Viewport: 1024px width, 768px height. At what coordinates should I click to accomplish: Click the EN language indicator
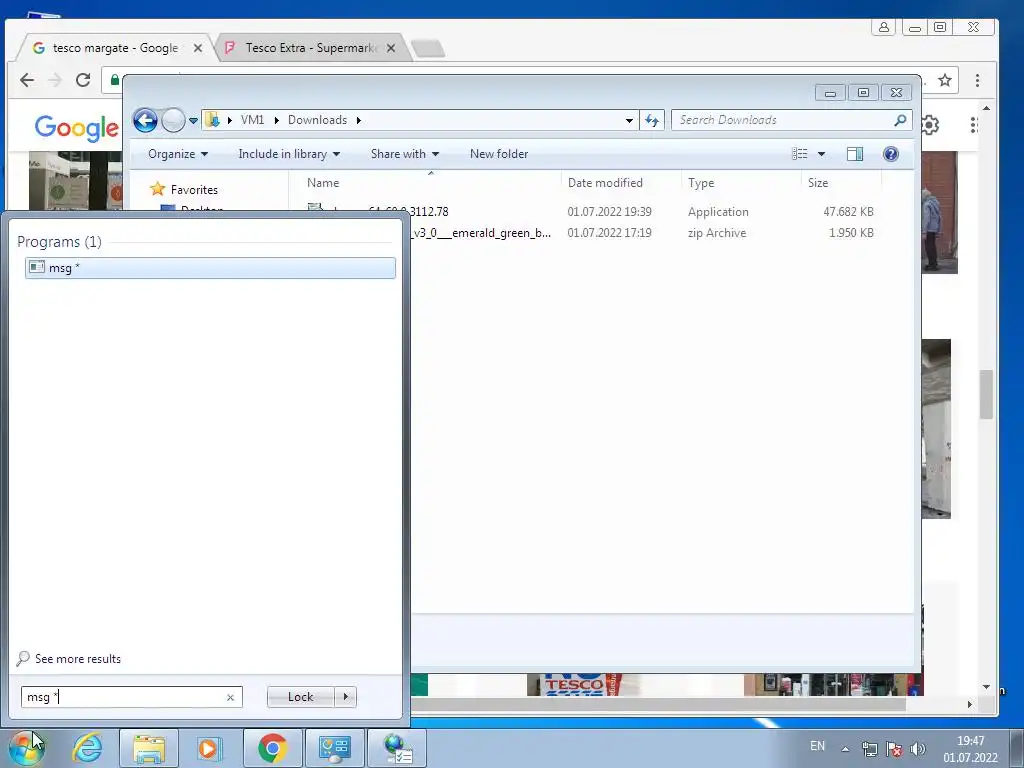817,746
